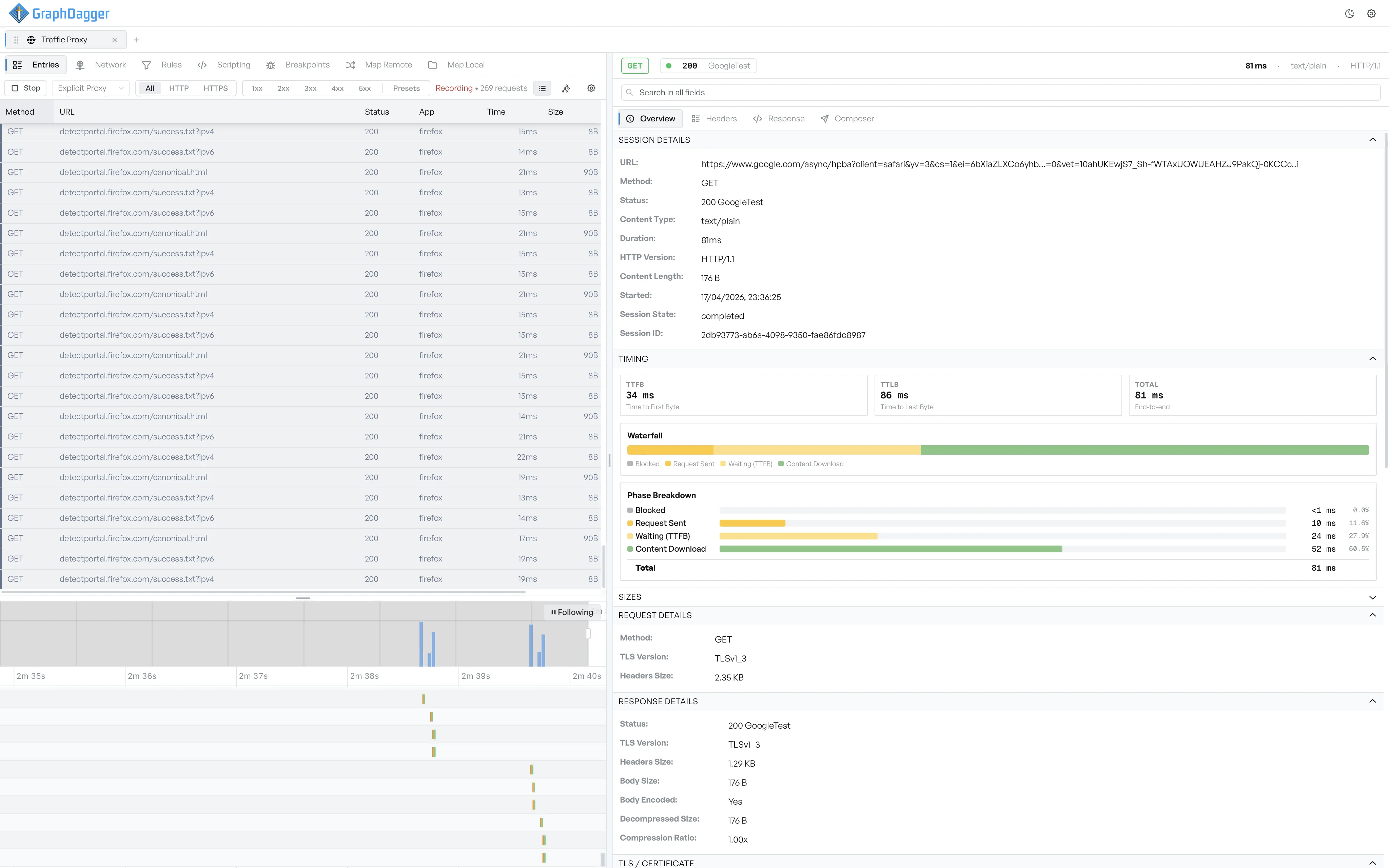Open the Presets filter menu
This screenshot has height=868, width=1389.
406,88
